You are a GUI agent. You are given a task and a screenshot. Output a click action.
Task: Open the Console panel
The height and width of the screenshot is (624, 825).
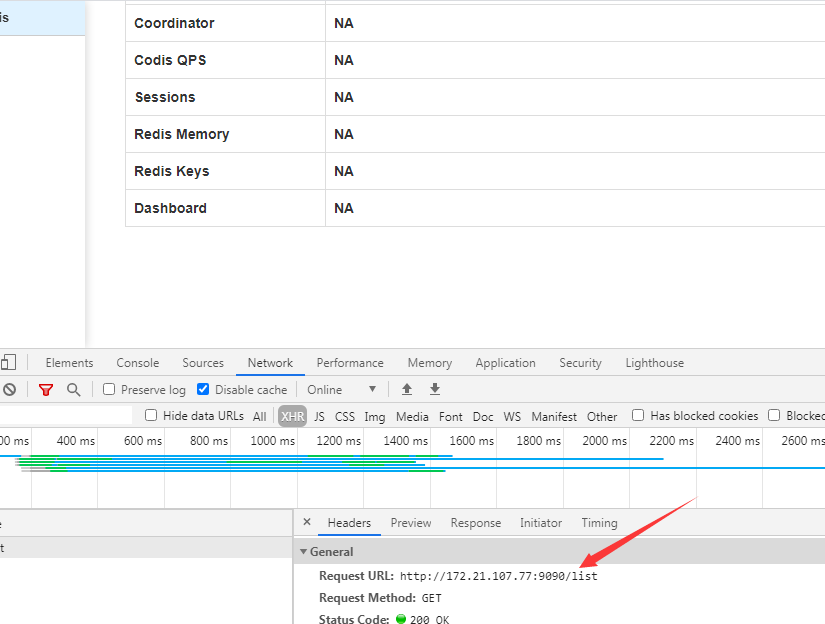tap(137, 363)
